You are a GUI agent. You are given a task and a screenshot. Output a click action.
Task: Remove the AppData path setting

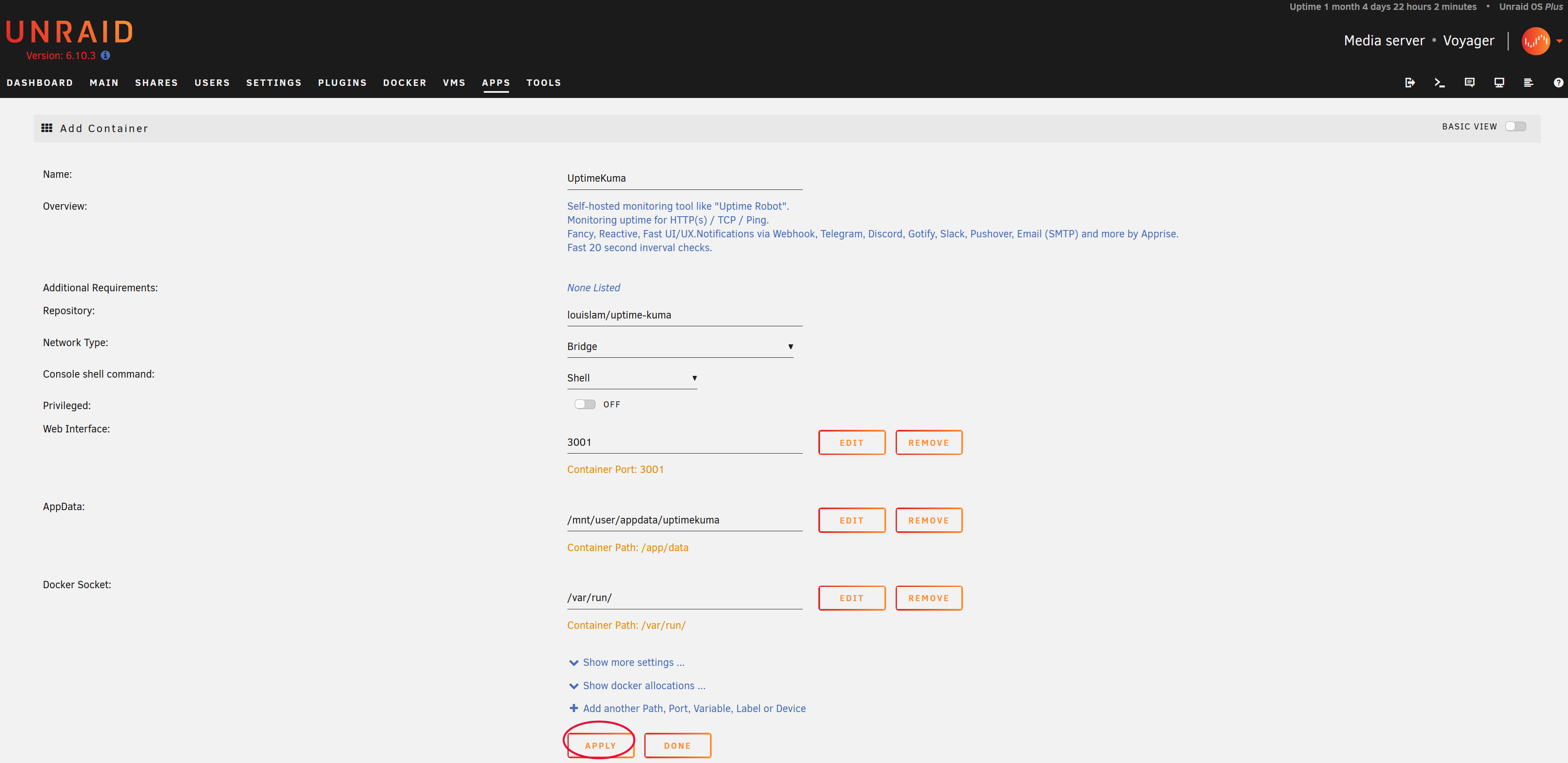coord(928,520)
